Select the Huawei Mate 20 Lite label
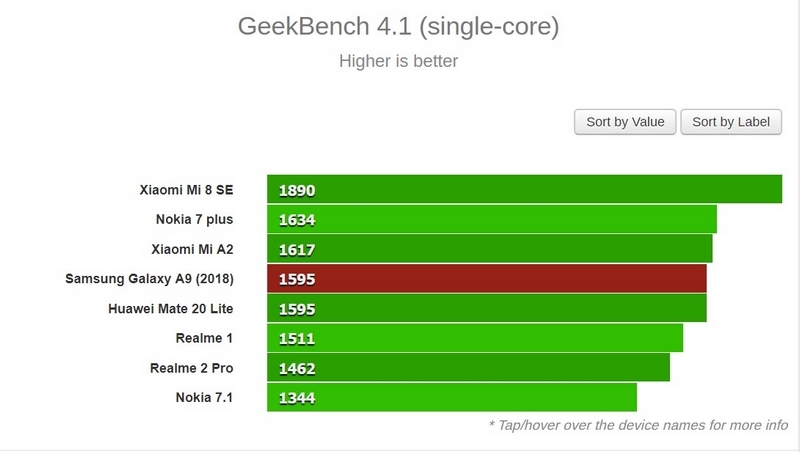The height and width of the screenshot is (452, 800). pos(170,309)
